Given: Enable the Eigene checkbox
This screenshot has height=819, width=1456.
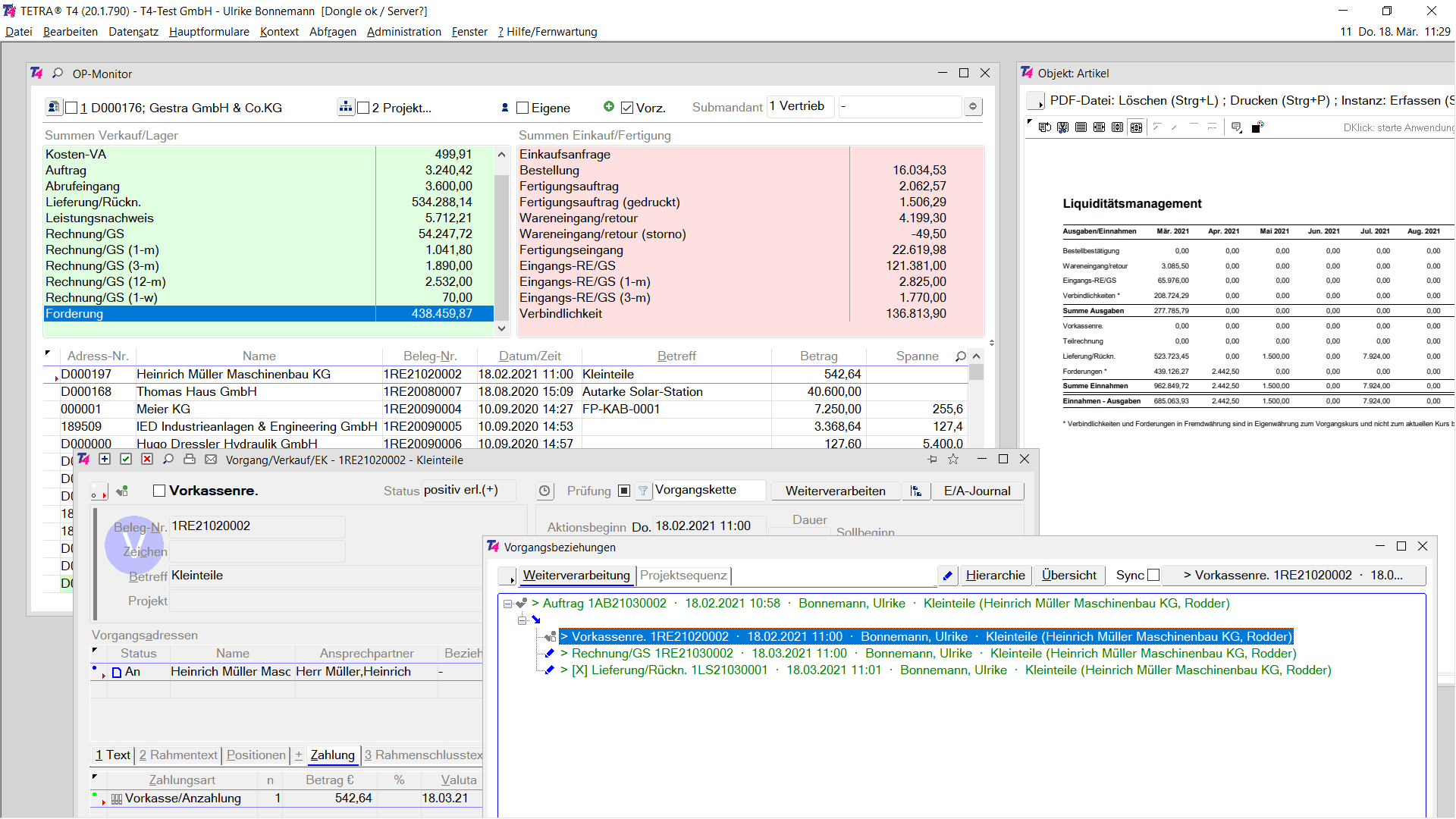Looking at the screenshot, I should (522, 108).
